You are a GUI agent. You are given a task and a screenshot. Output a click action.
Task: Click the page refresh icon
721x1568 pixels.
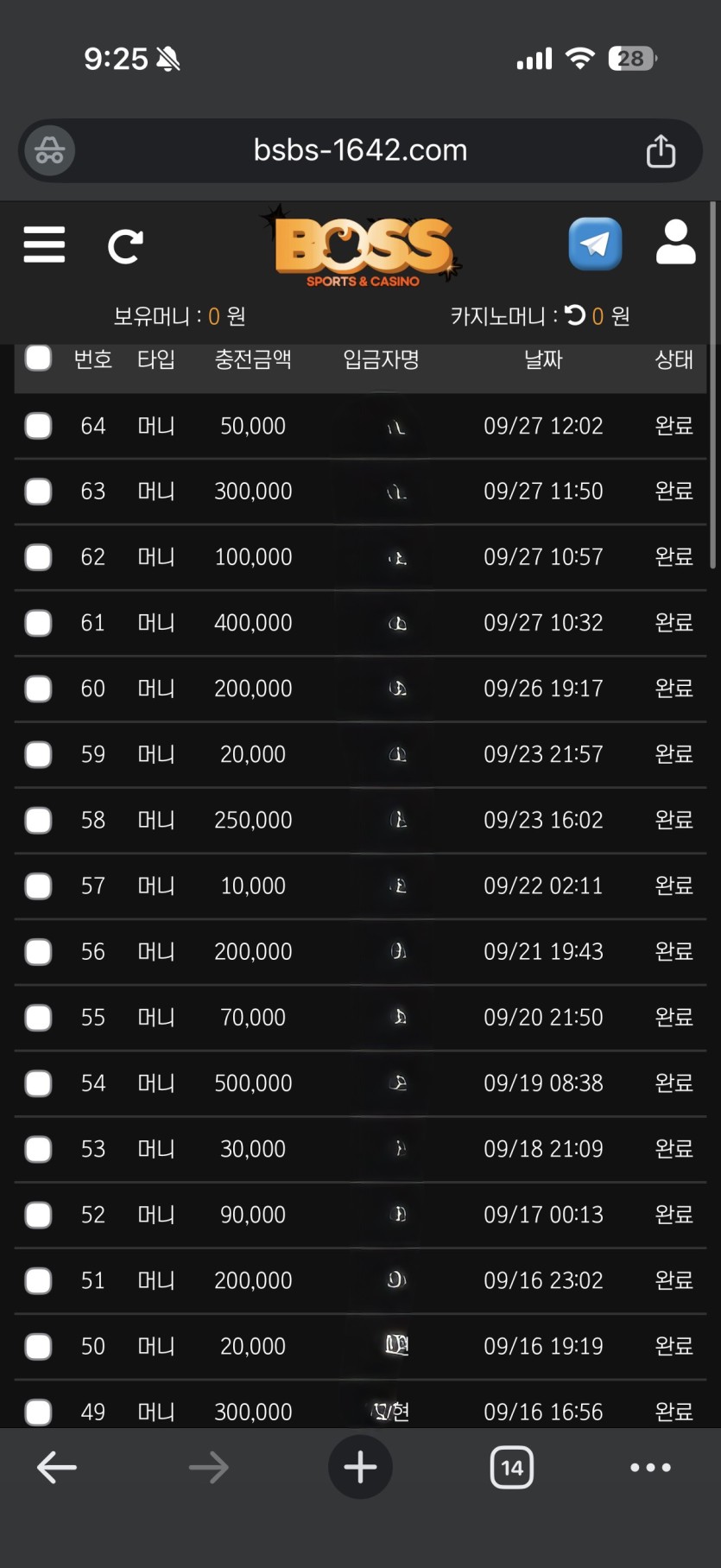click(125, 246)
